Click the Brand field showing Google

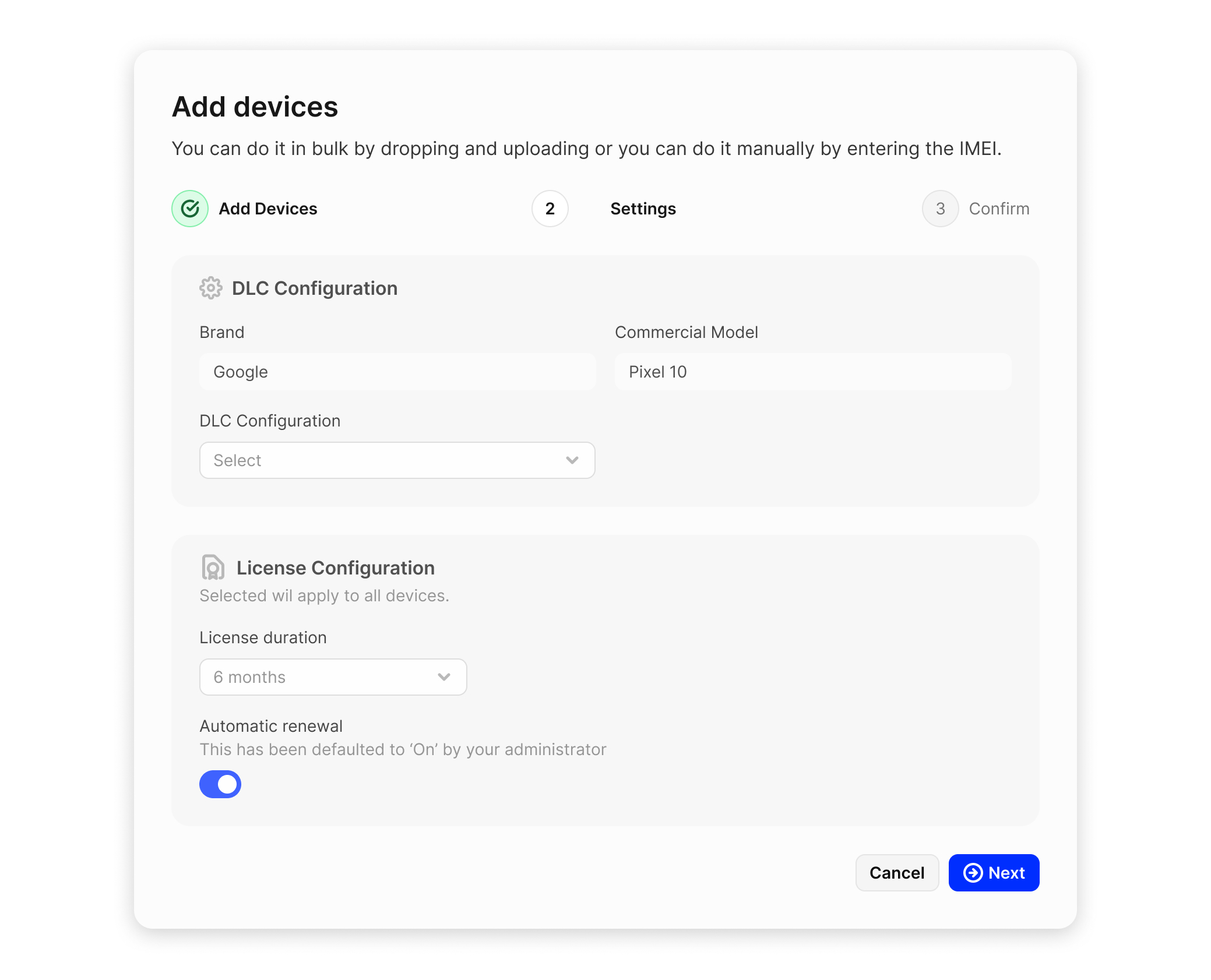[x=397, y=372]
